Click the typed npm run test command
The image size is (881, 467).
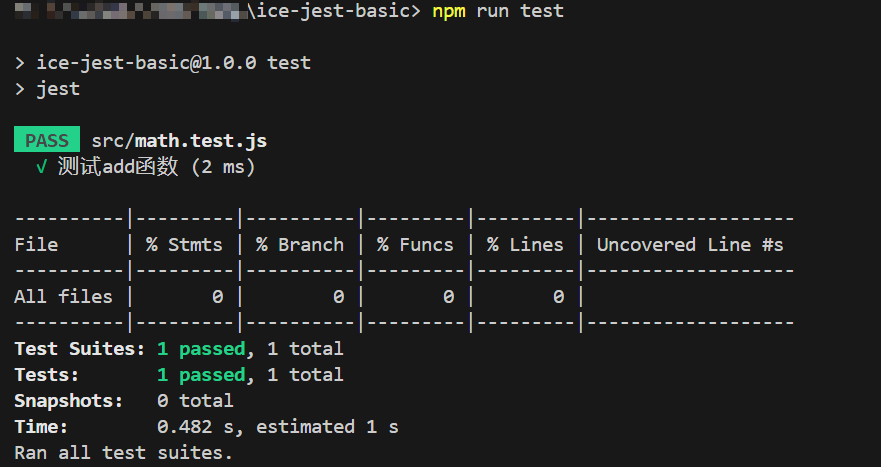click(x=497, y=12)
